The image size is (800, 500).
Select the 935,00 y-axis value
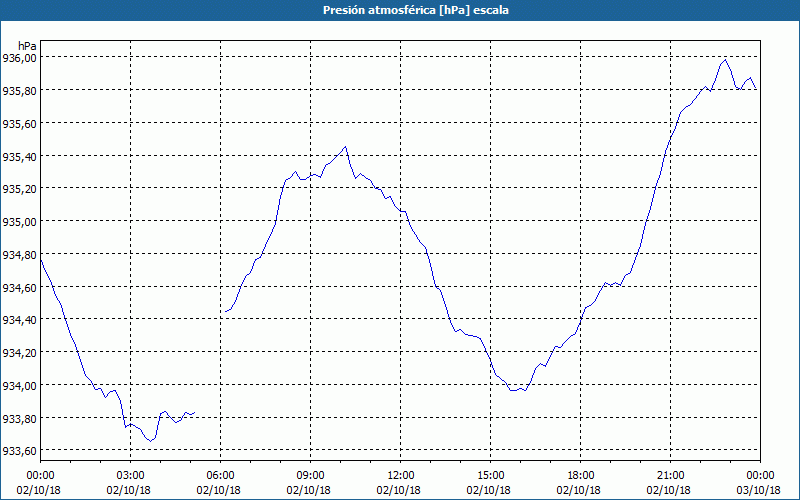click(x=20, y=221)
